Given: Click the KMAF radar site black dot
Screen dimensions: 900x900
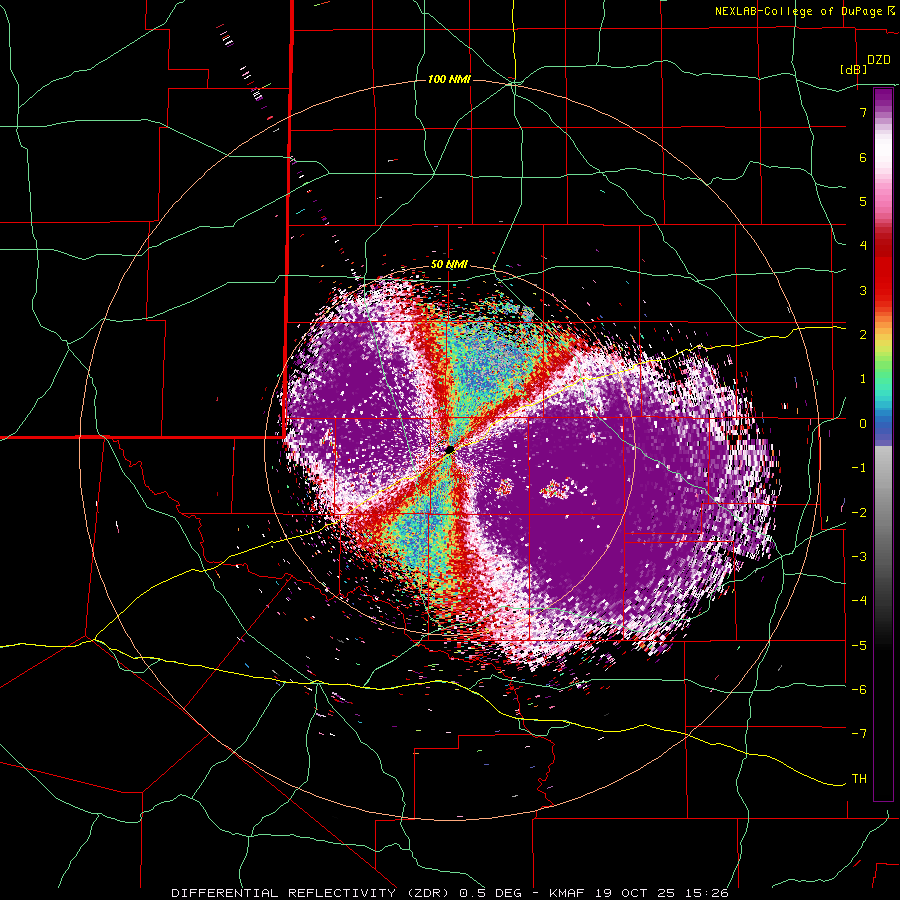Looking at the screenshot, I should pyautogui.click(x=449, y=449).
